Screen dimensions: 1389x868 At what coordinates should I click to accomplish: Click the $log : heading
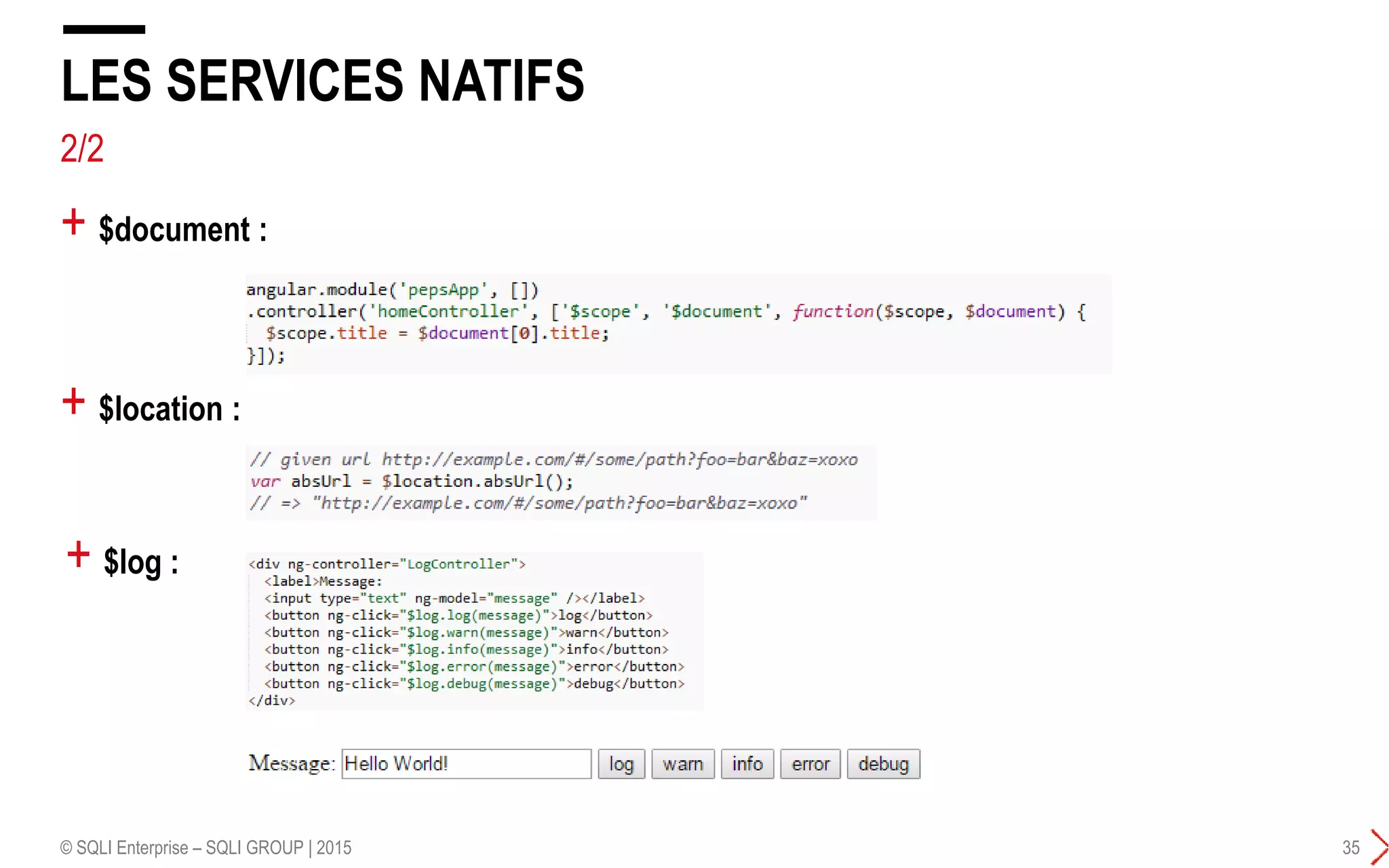point(141,563)
